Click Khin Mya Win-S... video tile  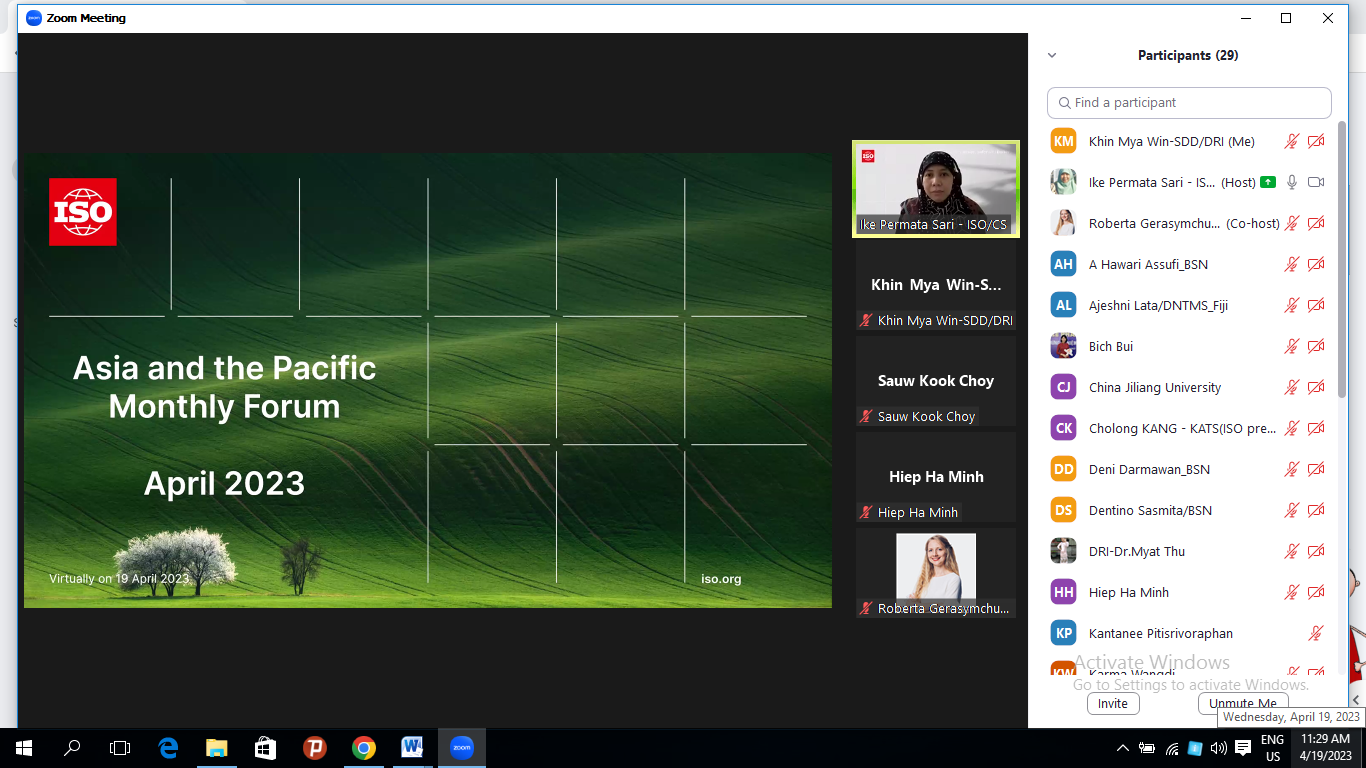tap(936, 285)
